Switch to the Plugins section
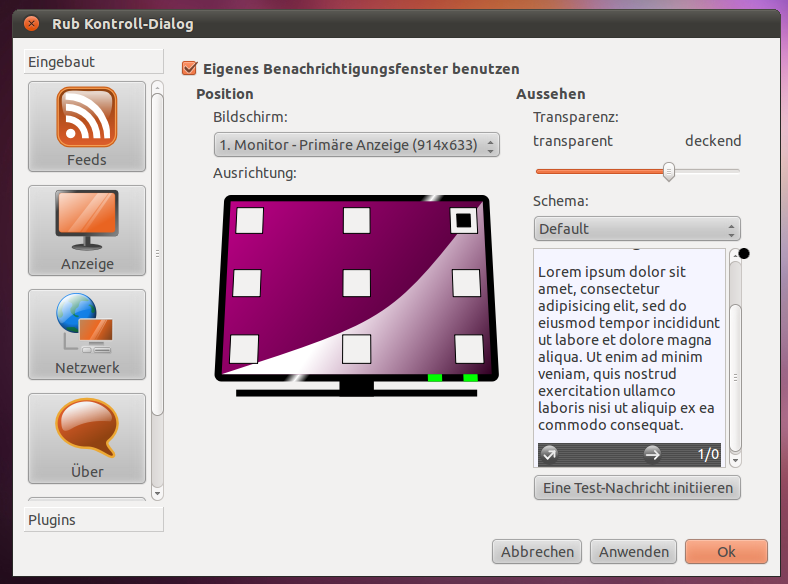The width and height of the screenshot is (788, 584). tap(93, 520)
